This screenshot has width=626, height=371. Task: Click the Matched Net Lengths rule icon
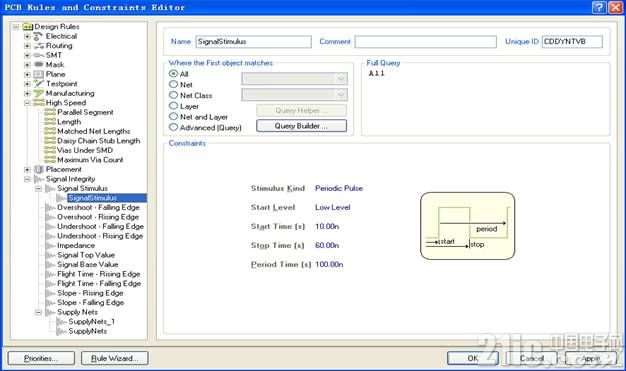[50, 131]
